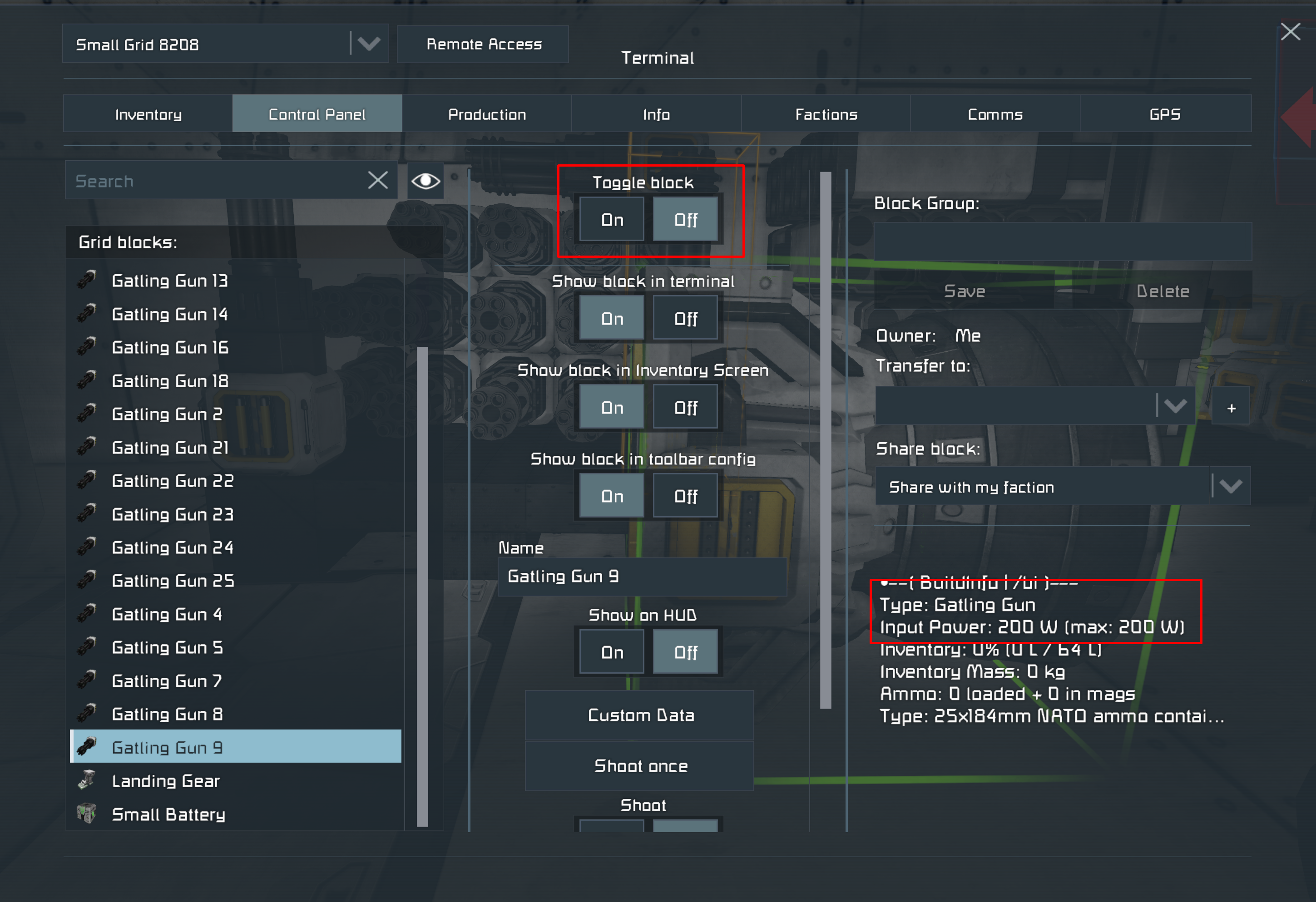The image size is (1316, 902).
Task: Click the Small Battery block icon
Action: pos(87,813)
